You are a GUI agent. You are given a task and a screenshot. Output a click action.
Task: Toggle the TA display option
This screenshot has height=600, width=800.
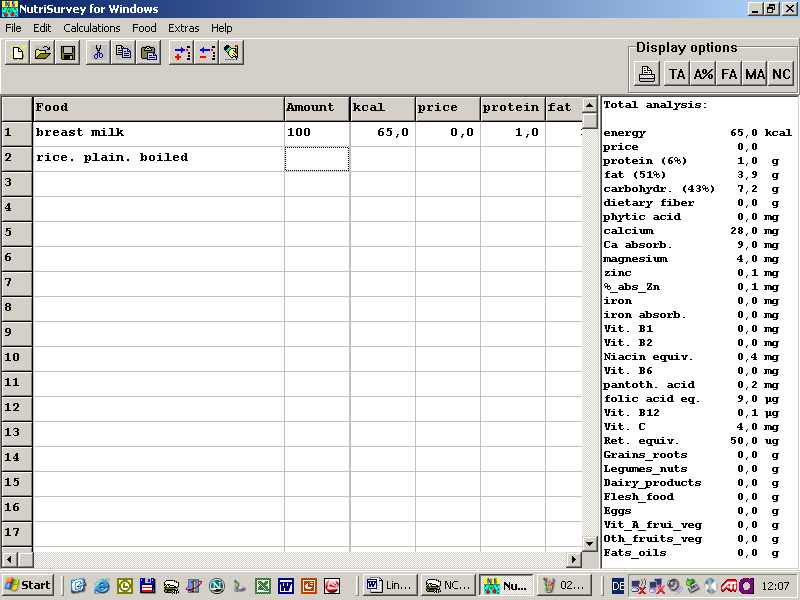[x=677, y=74]
